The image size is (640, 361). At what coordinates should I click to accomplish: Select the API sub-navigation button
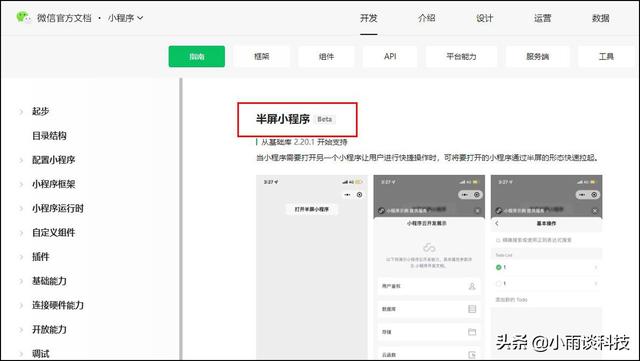coord(390,56)
